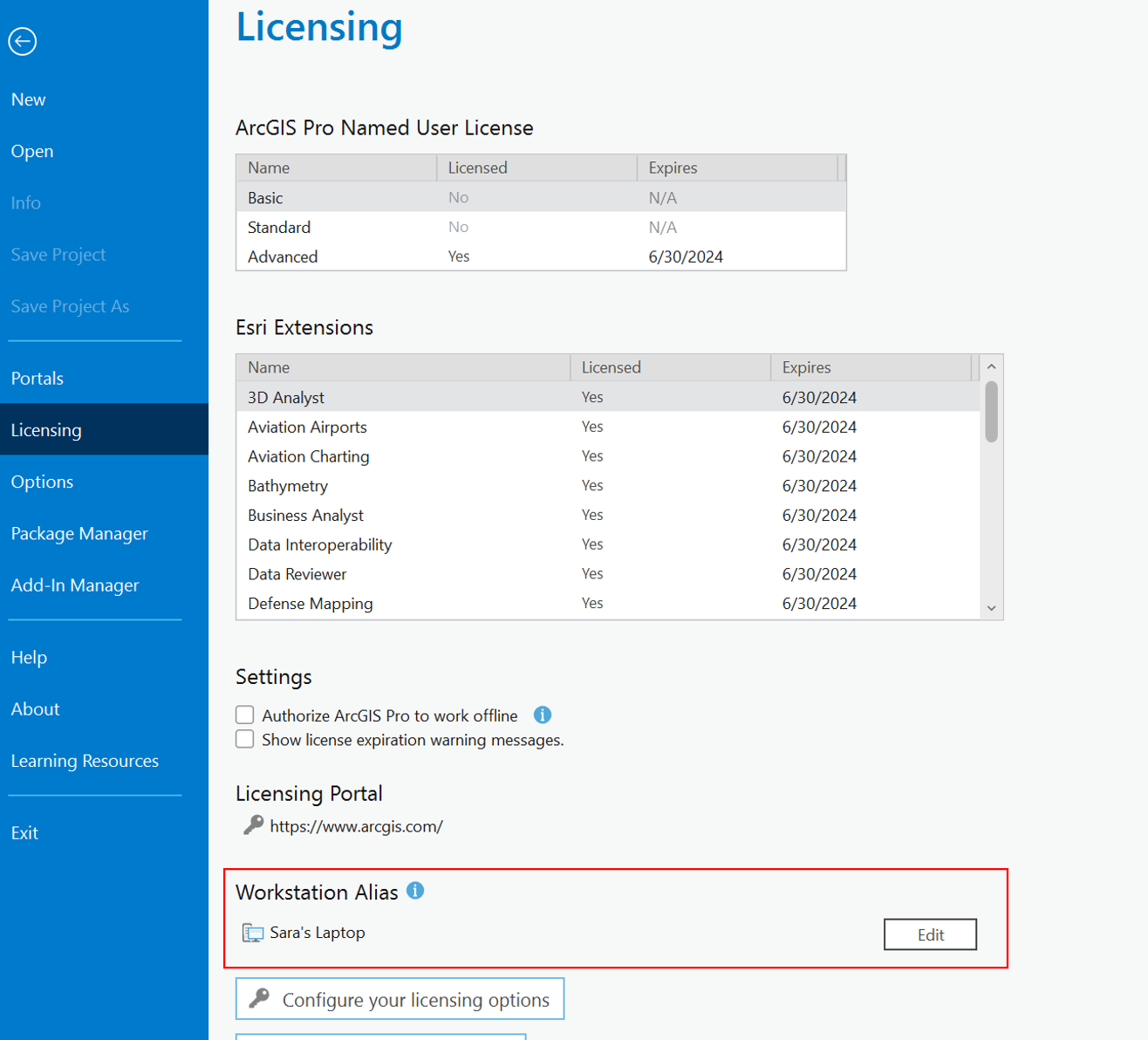Click Name header in Esri Extensions table

(403, 367)
